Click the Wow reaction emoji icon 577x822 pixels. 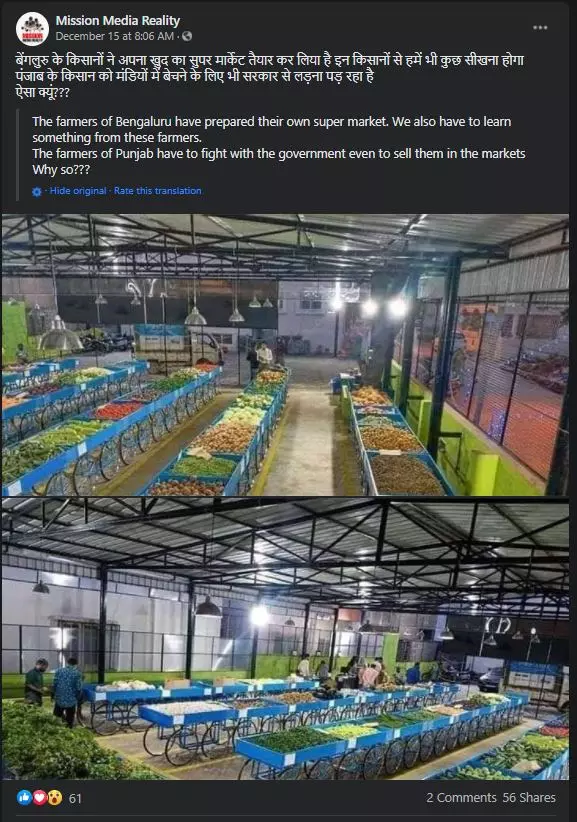click(x=55, y=797)
